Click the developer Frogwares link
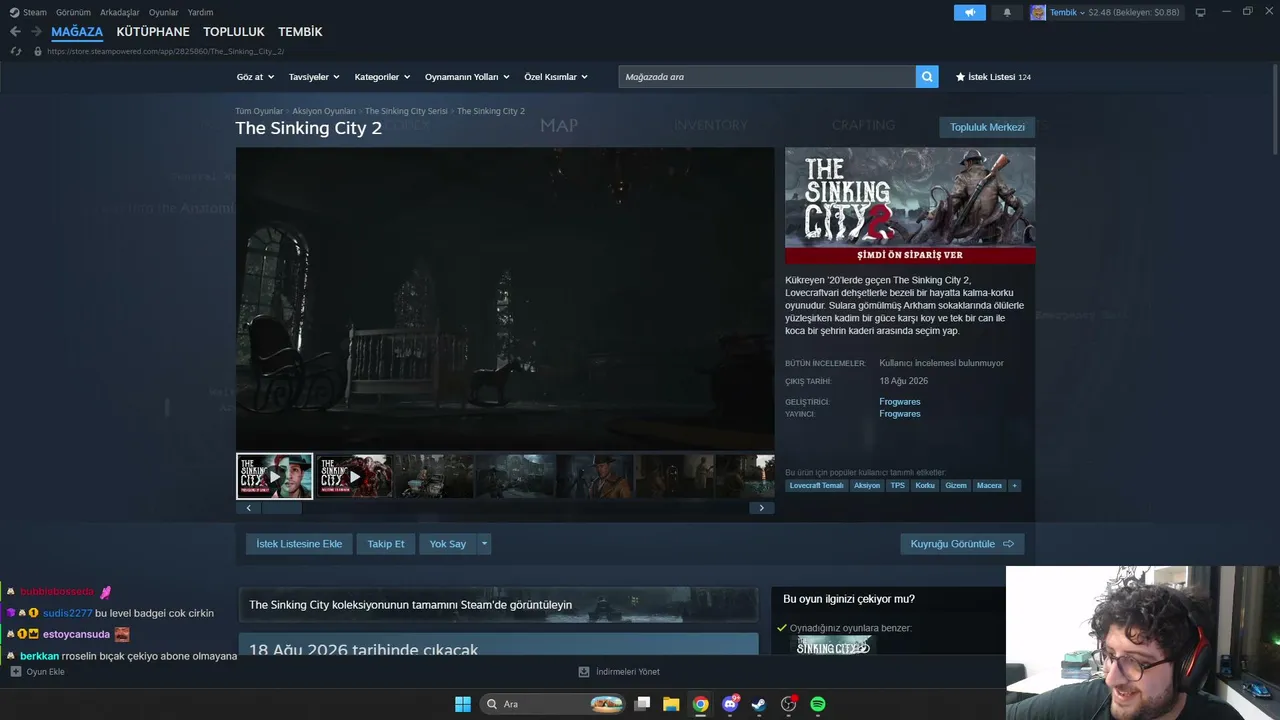 [900, 402]
